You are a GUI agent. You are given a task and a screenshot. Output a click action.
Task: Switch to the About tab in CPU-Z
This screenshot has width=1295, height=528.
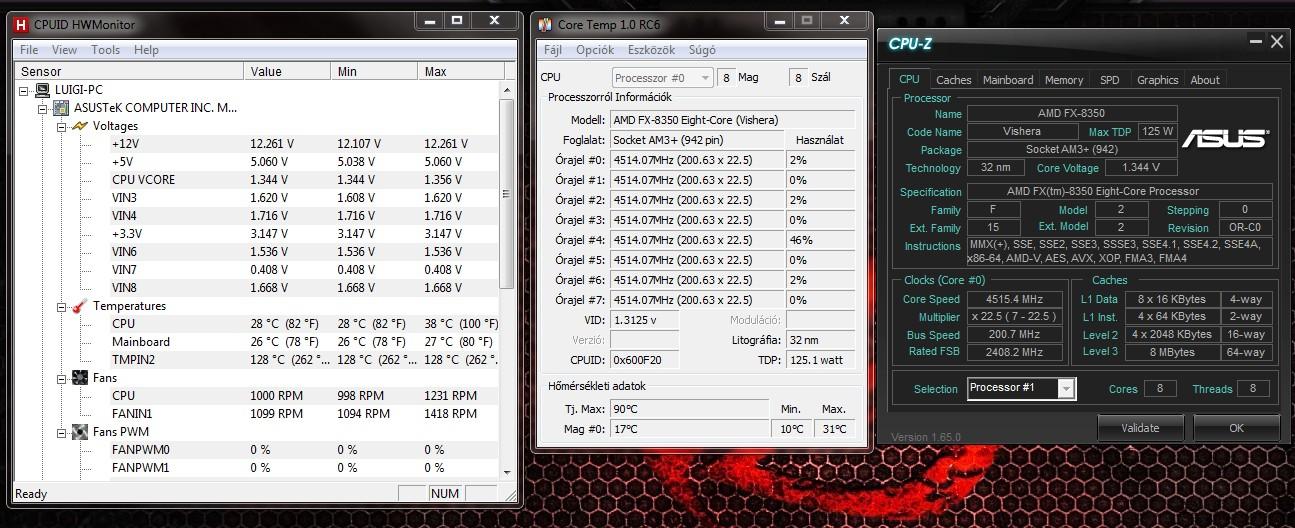coord(1205,80)
